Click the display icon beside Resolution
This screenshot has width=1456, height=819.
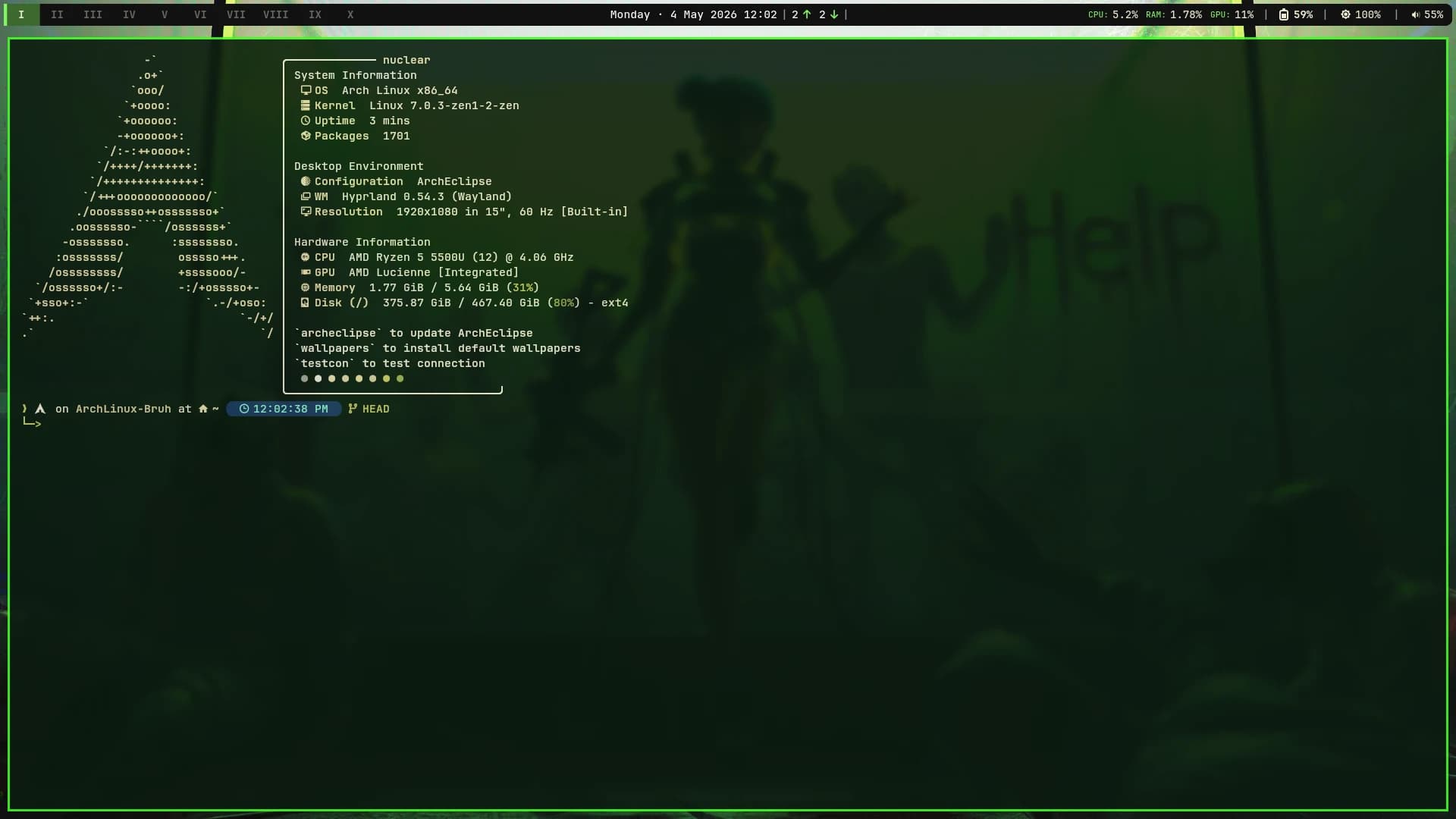coord(306,212)
